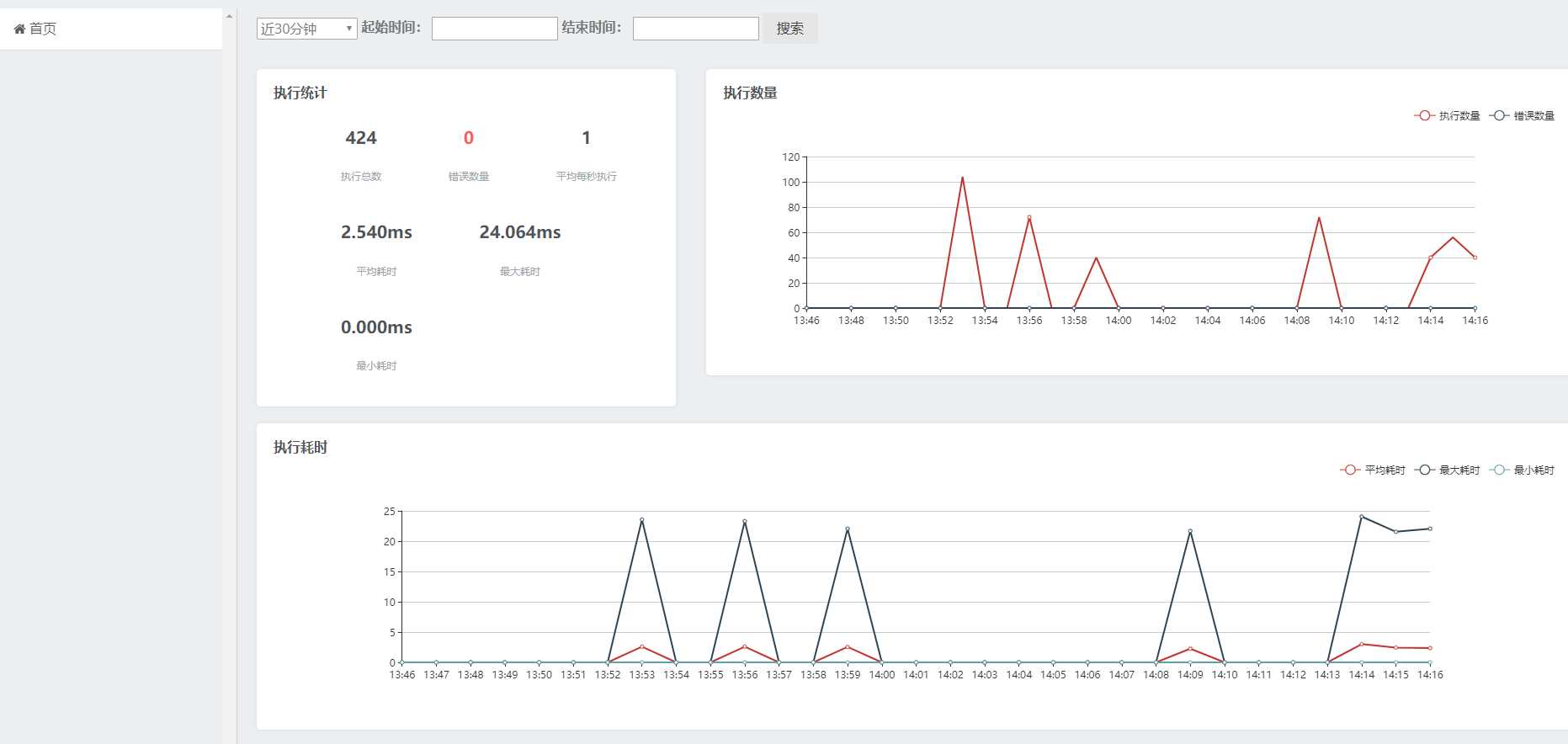This screenshot has height=744, width=1568.
Task: Toggle 执行数量 legend in the execution count chart
Action: (1447, 116)
